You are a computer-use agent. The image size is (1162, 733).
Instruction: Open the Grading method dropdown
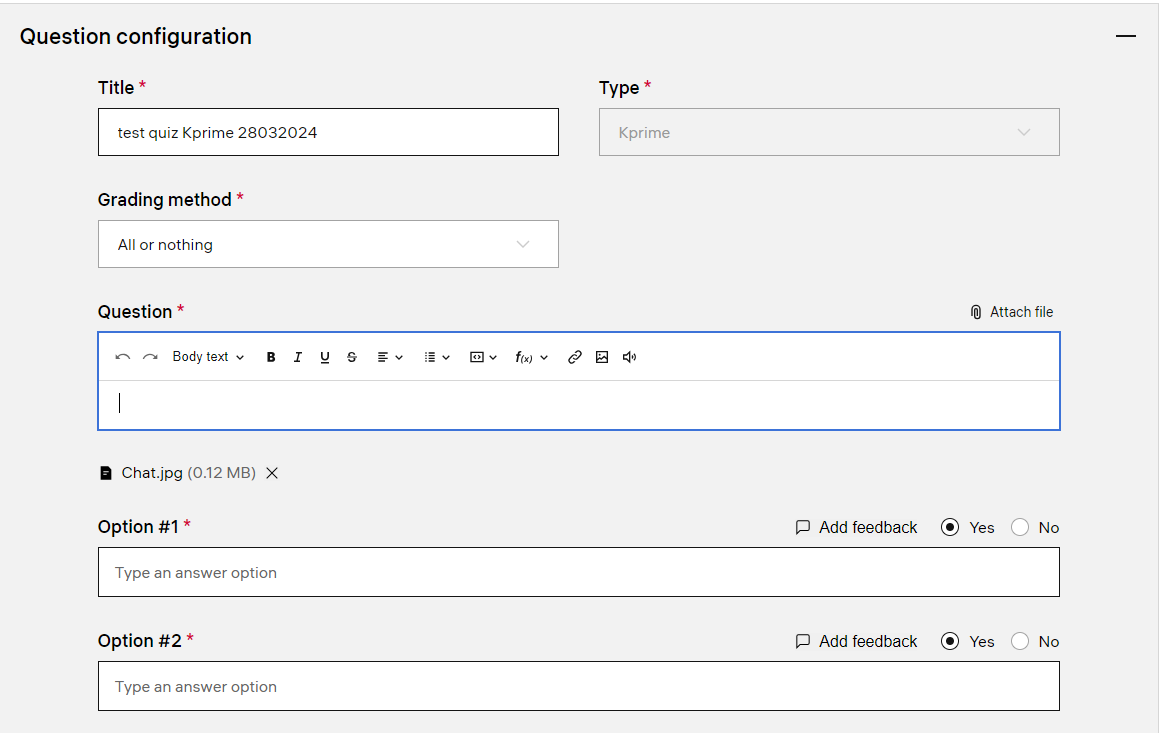[x=328, y=244]
